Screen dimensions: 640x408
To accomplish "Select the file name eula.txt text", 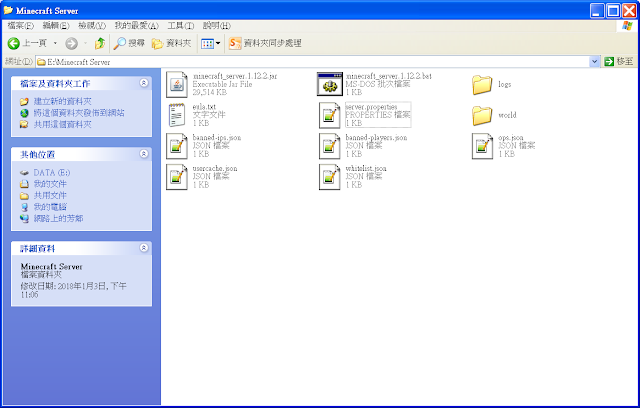I will (204, 106).
